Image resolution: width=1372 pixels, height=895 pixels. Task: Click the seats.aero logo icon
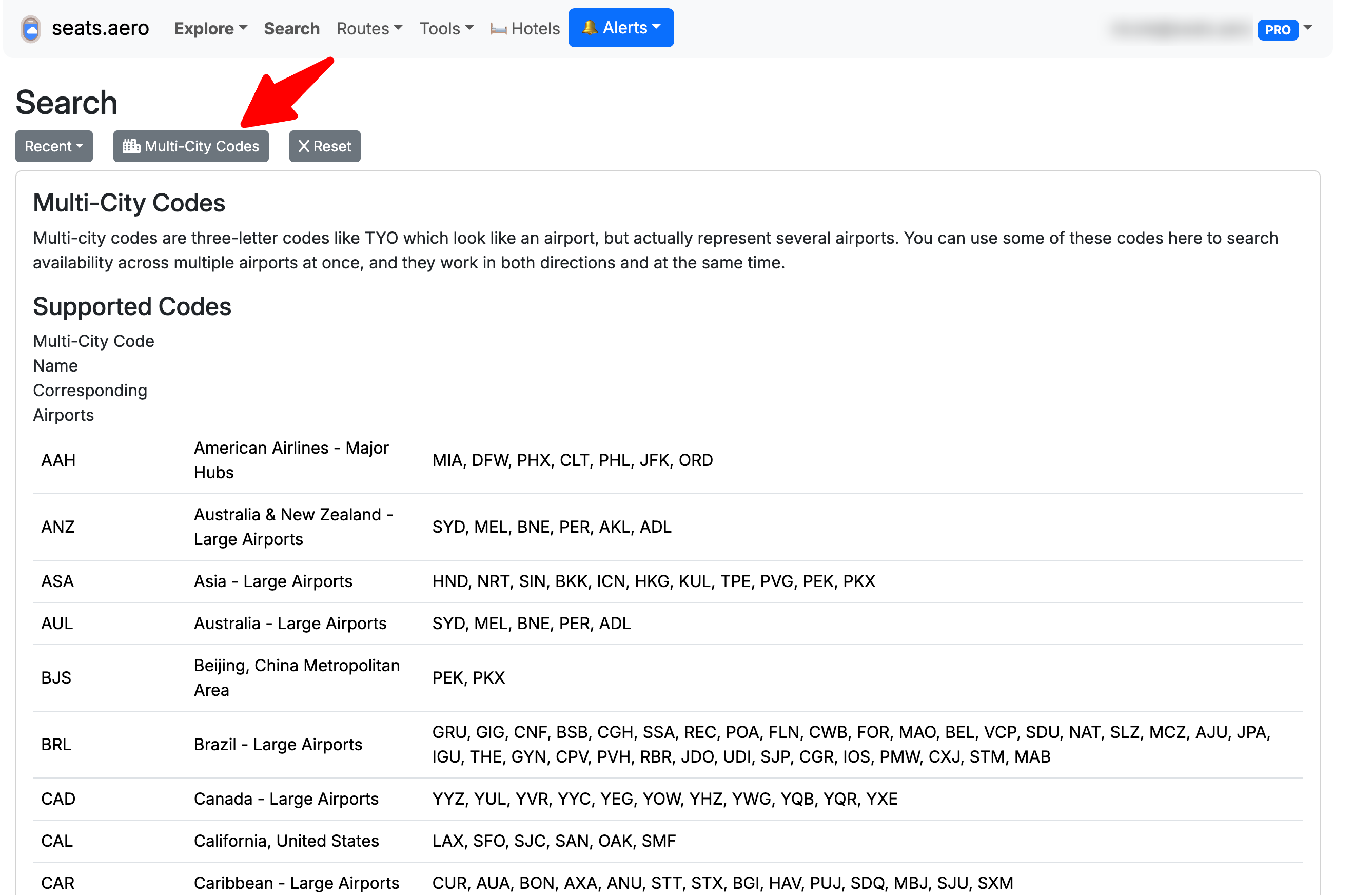pos(31,28)
